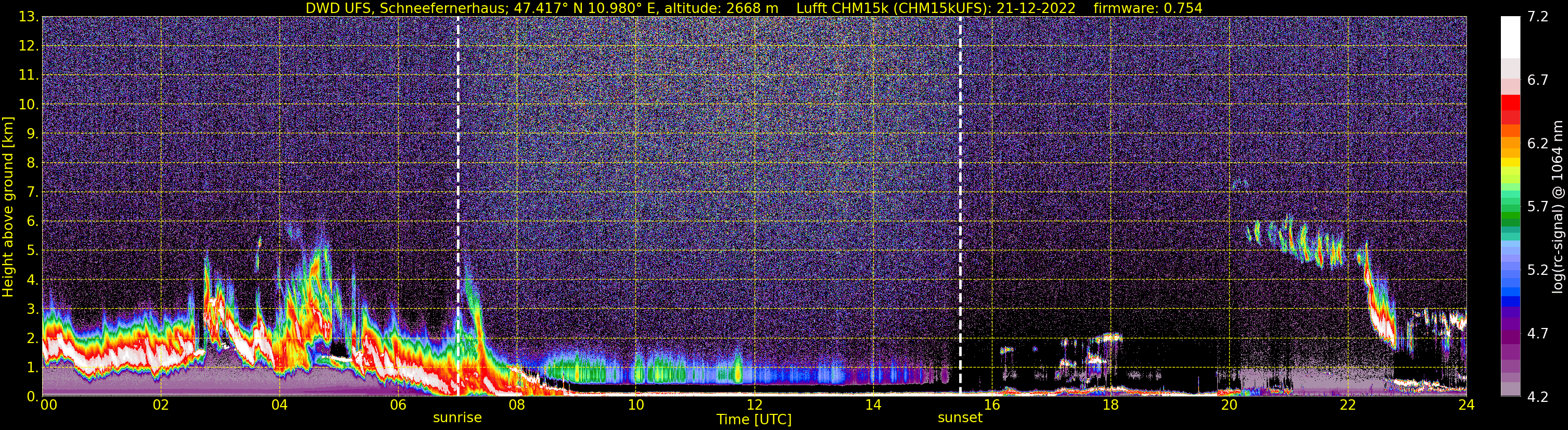Click the "9." height tick label
Image resolution: width=1568 pixels, height=430 pixels.
coord(32,134)
